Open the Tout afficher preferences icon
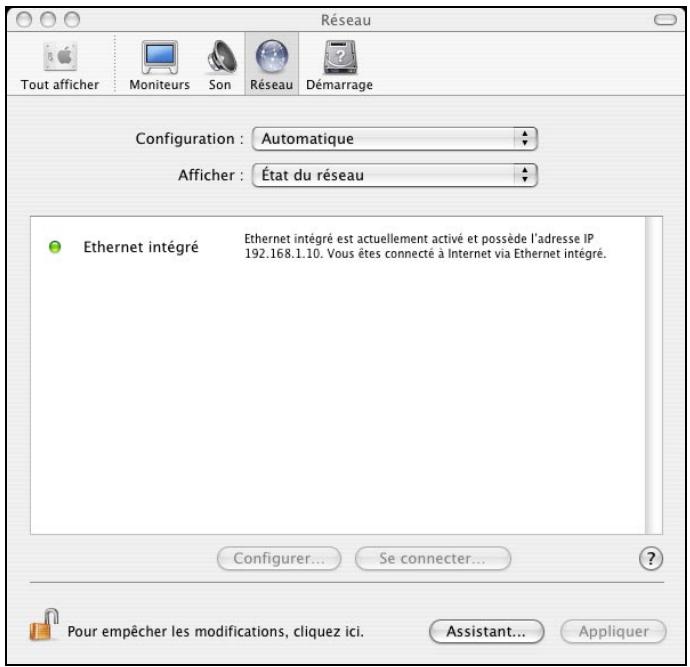Image resolution: width=690 pixels, height=667 pixels. coord(60,65)
